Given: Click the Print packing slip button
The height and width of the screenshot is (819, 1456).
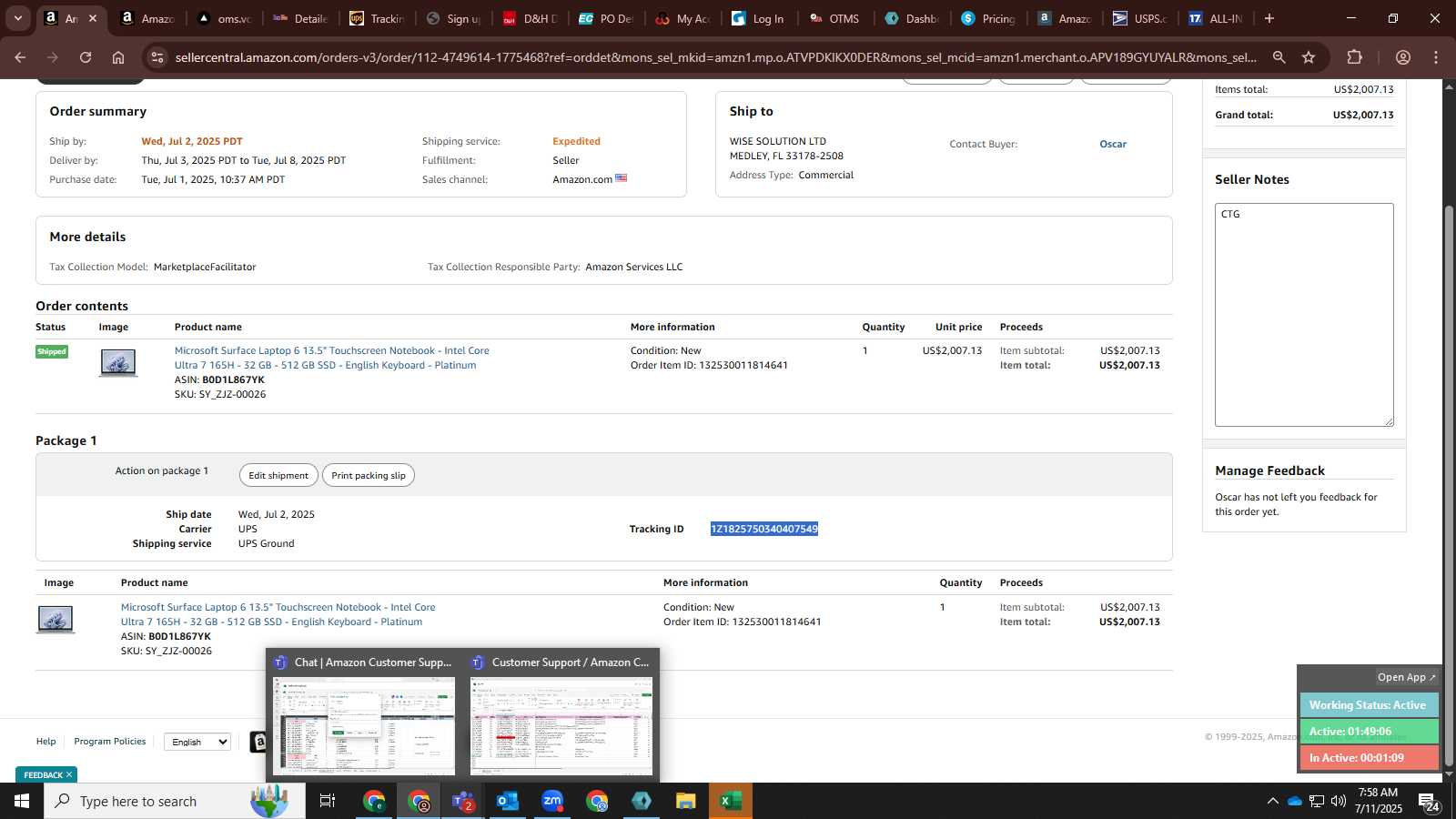Looking at the screenshot, I should 369,475.
